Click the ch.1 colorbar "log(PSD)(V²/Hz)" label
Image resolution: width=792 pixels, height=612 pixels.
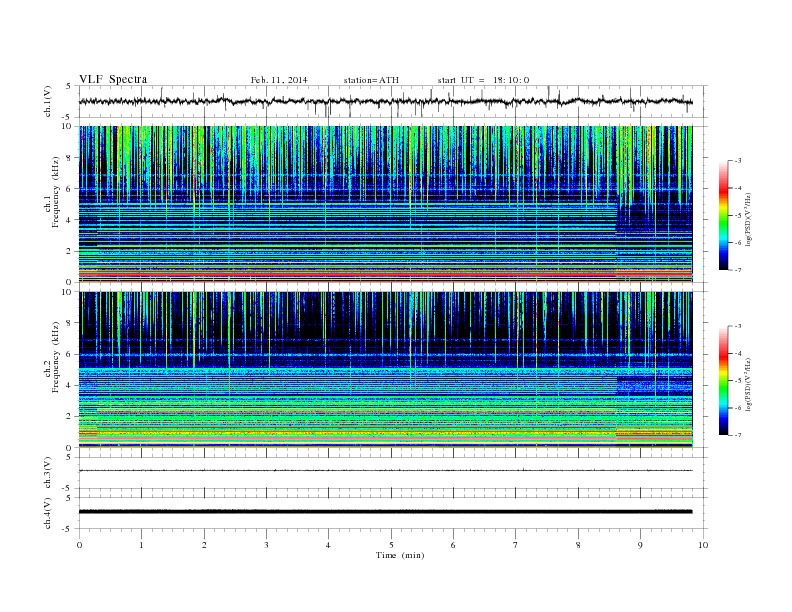[x=748, y=219]
